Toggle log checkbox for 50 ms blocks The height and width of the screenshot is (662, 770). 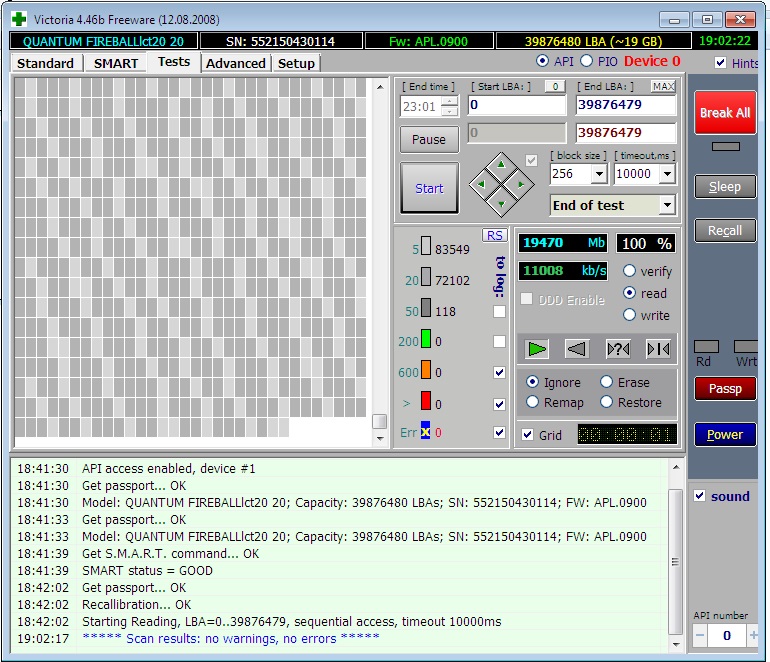(x=499, y=311)
